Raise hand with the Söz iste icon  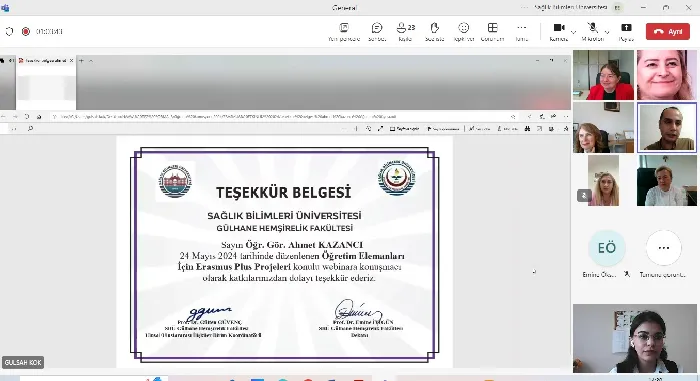(434, 28)
